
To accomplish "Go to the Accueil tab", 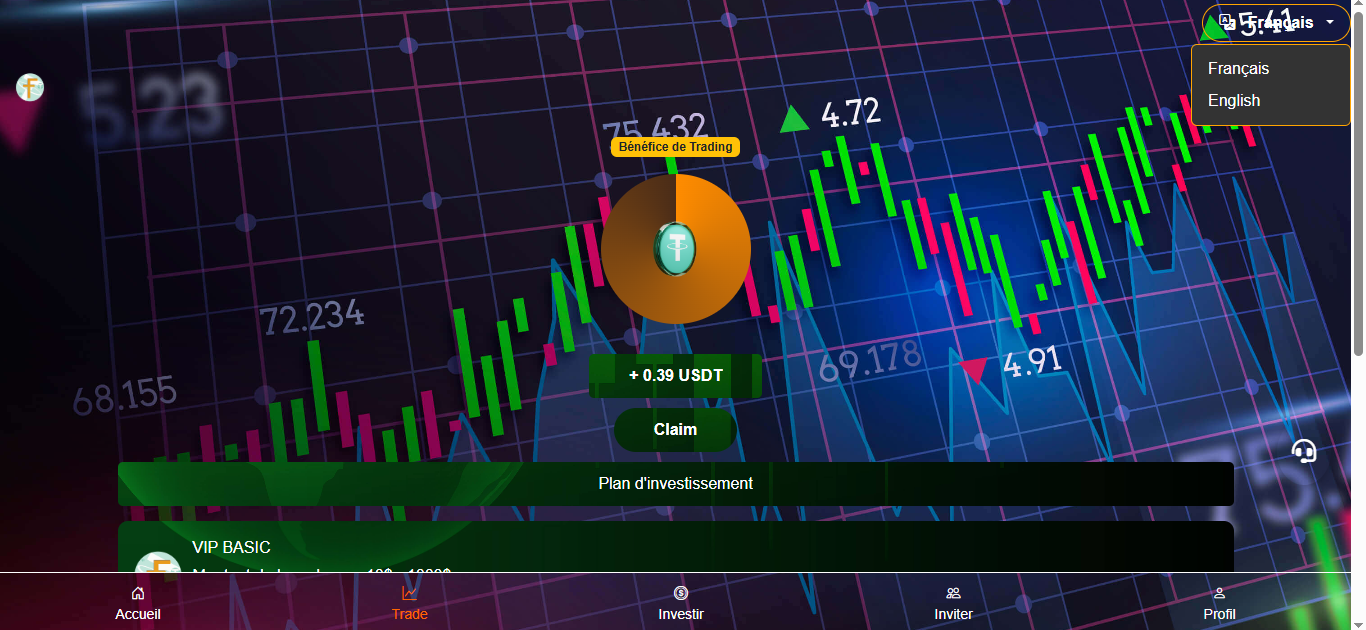I will point(138,614).
